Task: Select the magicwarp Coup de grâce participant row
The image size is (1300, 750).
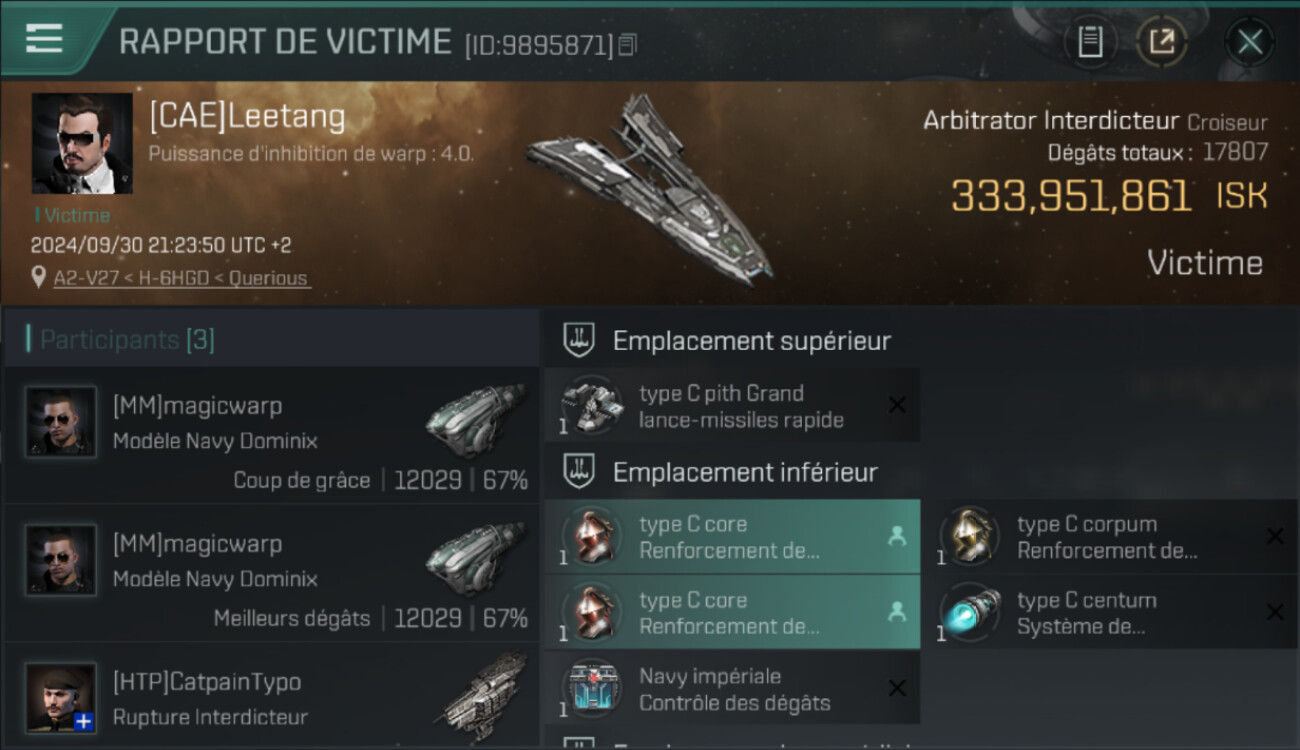Action: 271,436
